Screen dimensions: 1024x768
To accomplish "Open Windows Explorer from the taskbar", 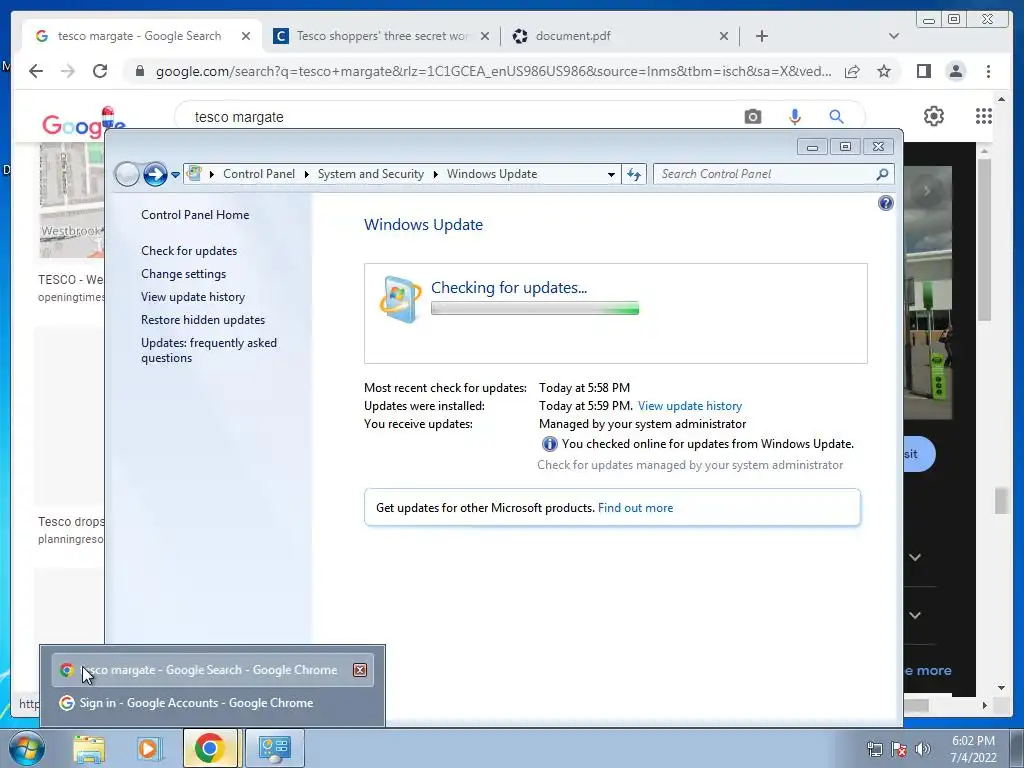I will [x=89, y=748].
